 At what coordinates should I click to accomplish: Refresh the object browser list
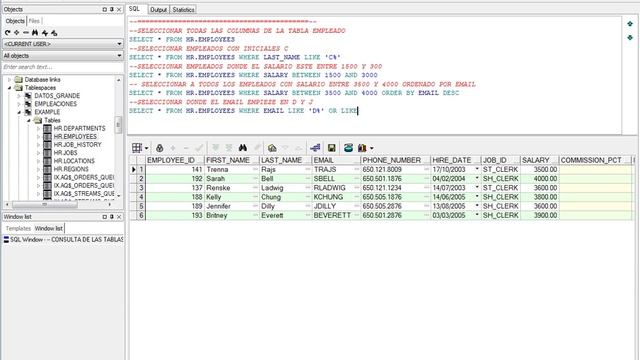click(x=7, y=33)
